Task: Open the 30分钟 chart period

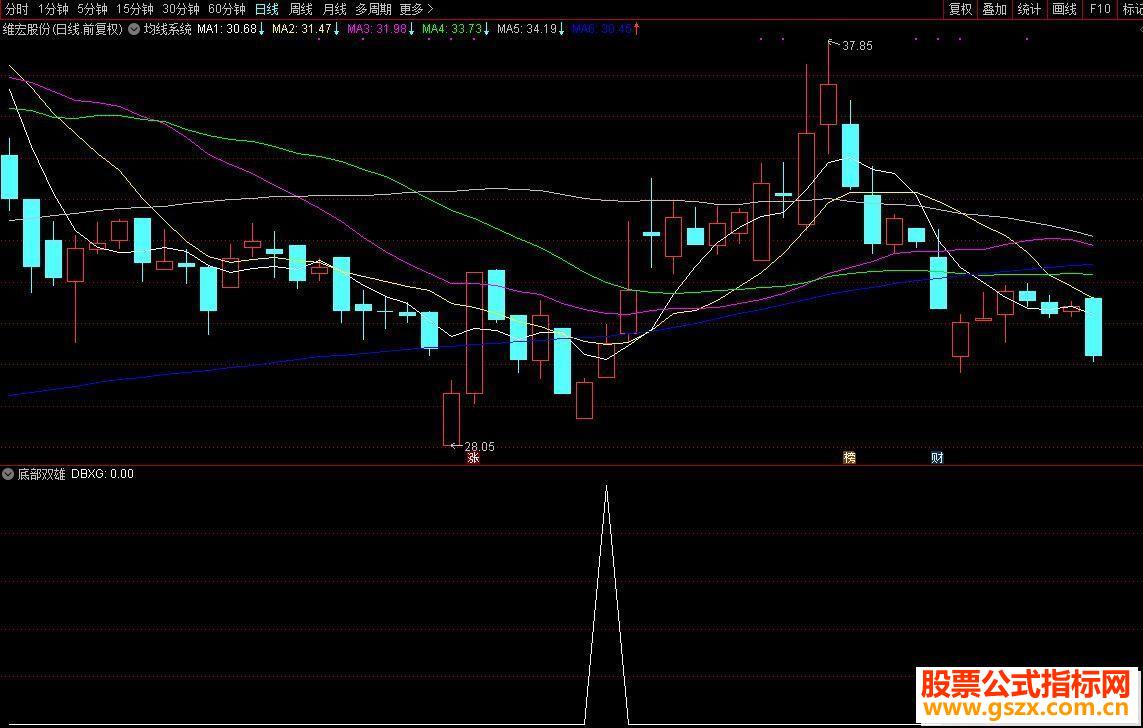Action: coord(181,9)
